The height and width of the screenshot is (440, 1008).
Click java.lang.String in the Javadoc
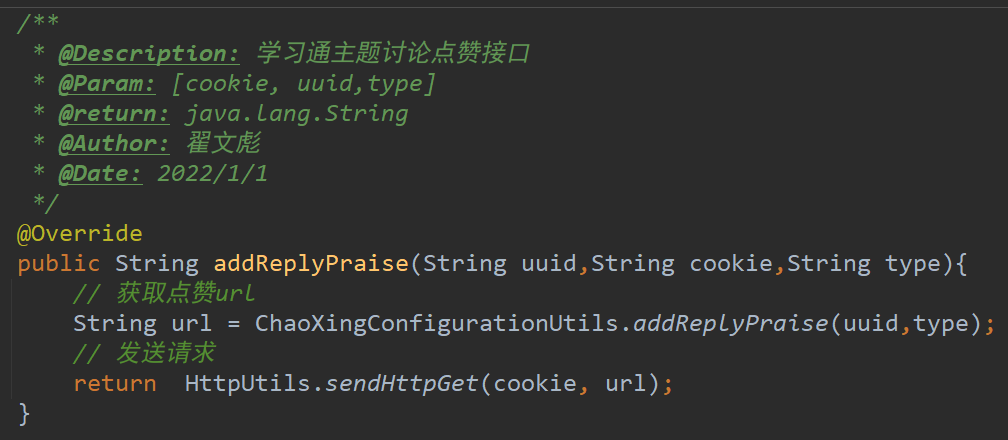tap(296, 113)
